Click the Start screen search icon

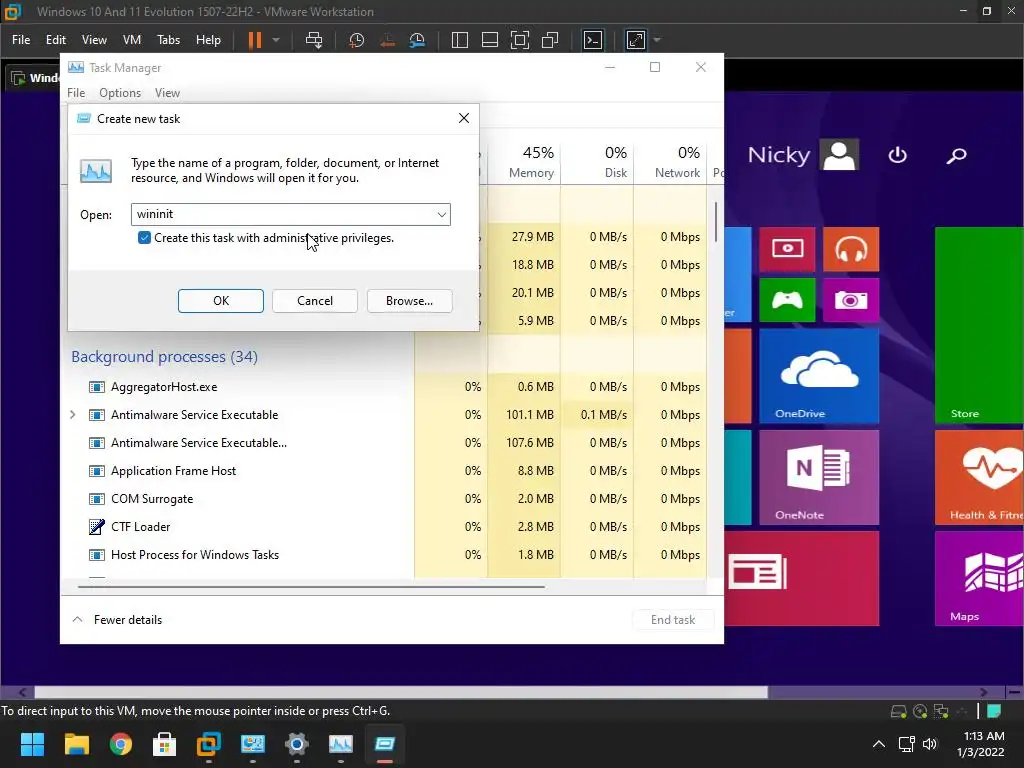957,155
